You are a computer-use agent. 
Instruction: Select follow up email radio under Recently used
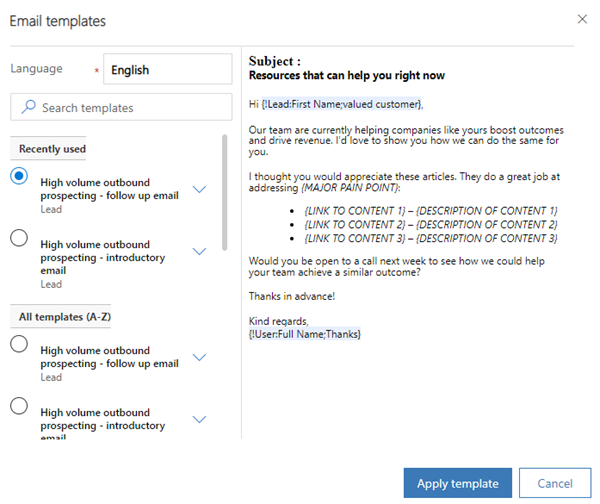tap(19, 176)
